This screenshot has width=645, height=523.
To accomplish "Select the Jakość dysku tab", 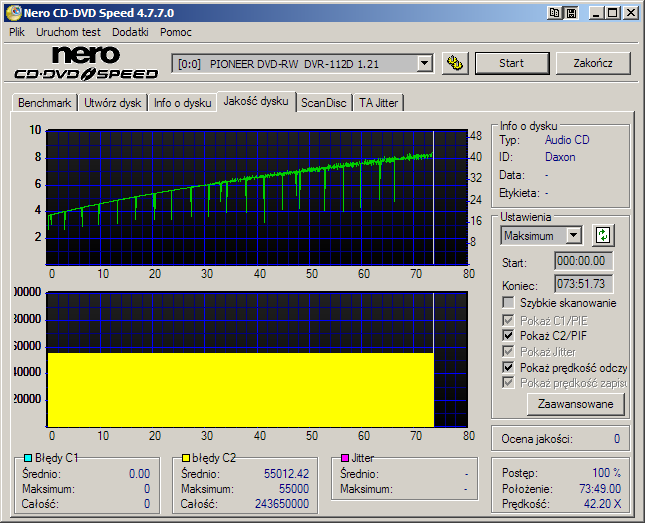I will (256, 101).
